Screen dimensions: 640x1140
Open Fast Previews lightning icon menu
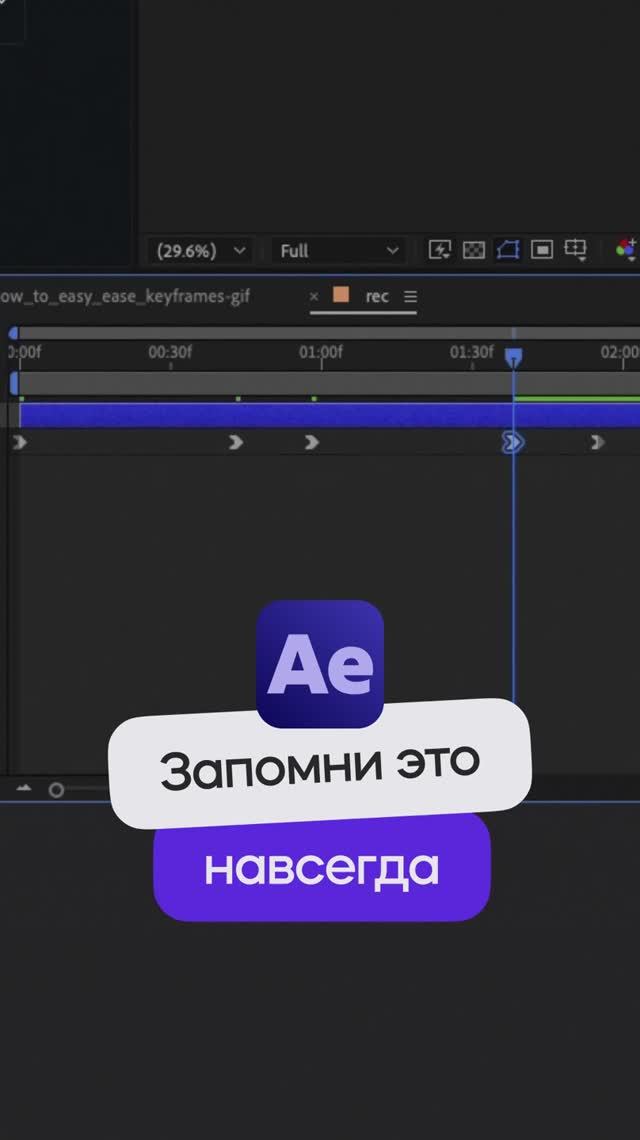(439, 250)
